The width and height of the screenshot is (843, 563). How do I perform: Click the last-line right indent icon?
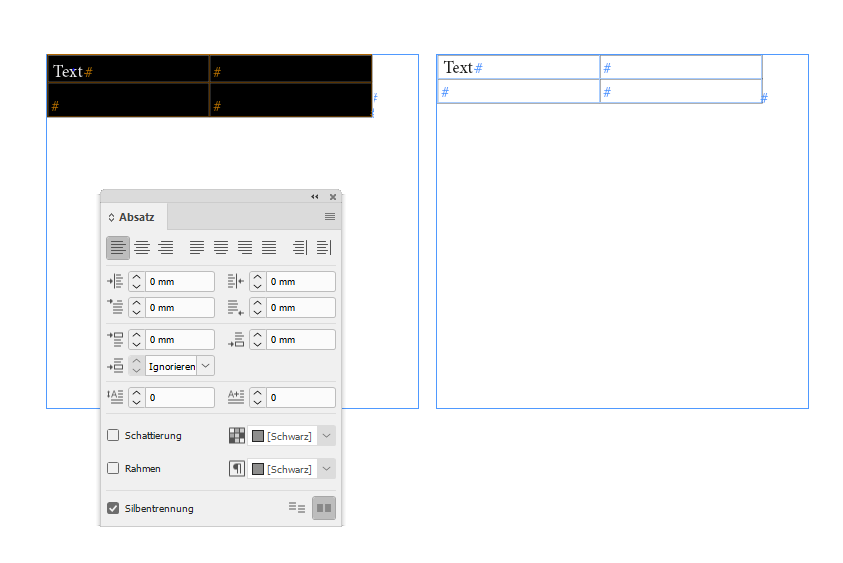coord(235,308)
